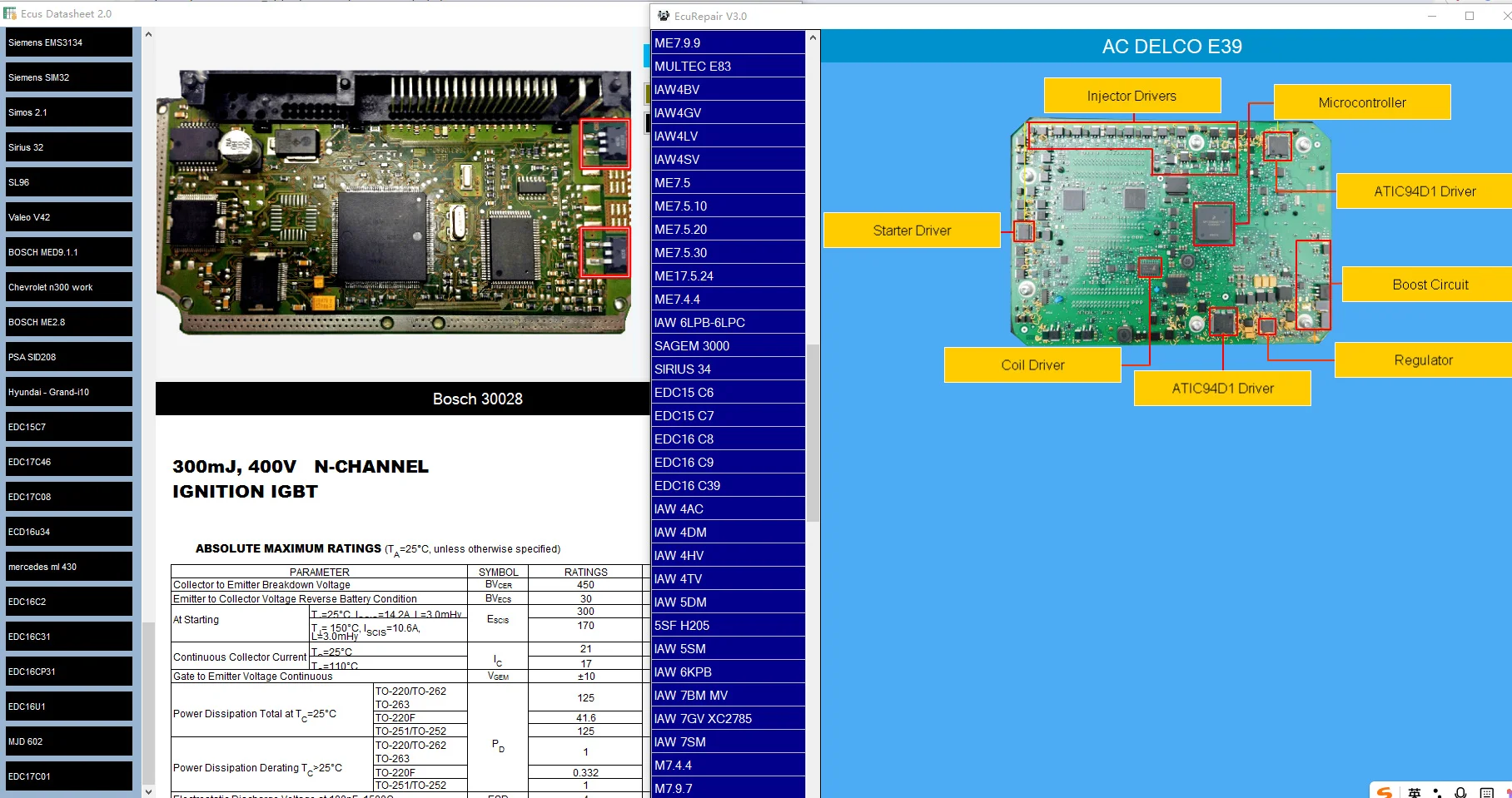Click the EcuRepair V3.0 title bar icon

pos(664,16)
